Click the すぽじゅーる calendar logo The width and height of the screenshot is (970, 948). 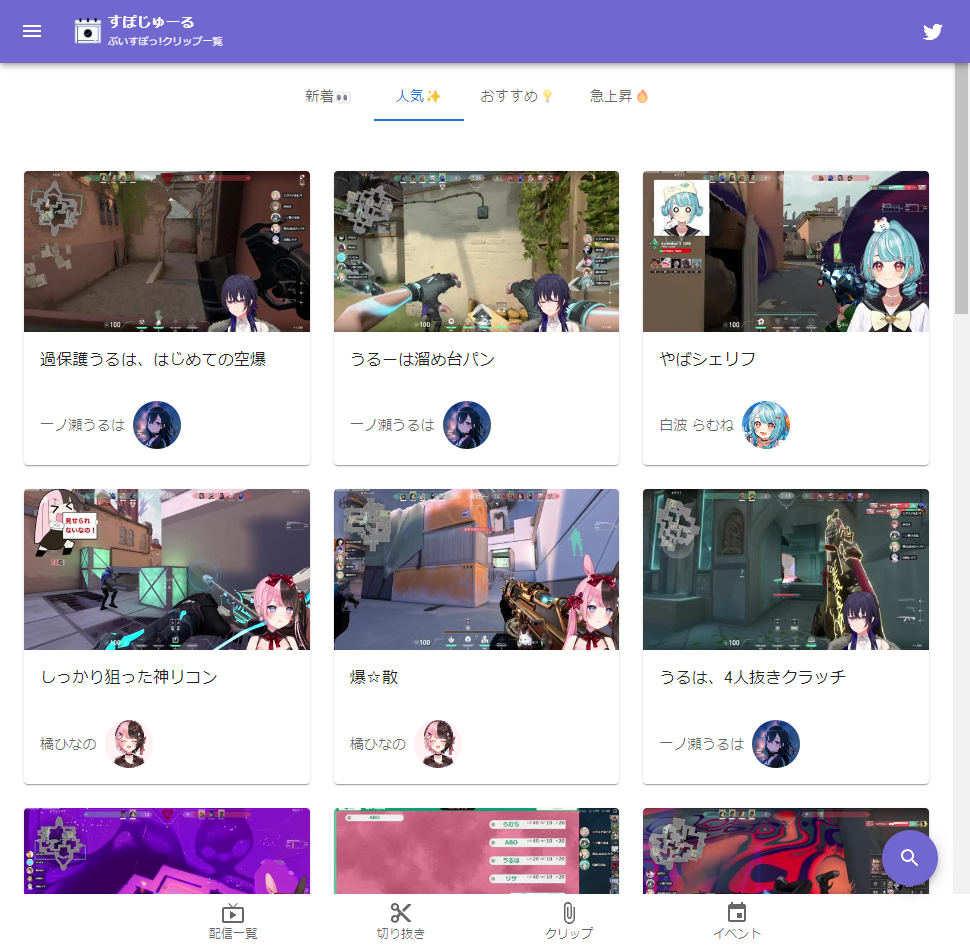tap(89, 31)
